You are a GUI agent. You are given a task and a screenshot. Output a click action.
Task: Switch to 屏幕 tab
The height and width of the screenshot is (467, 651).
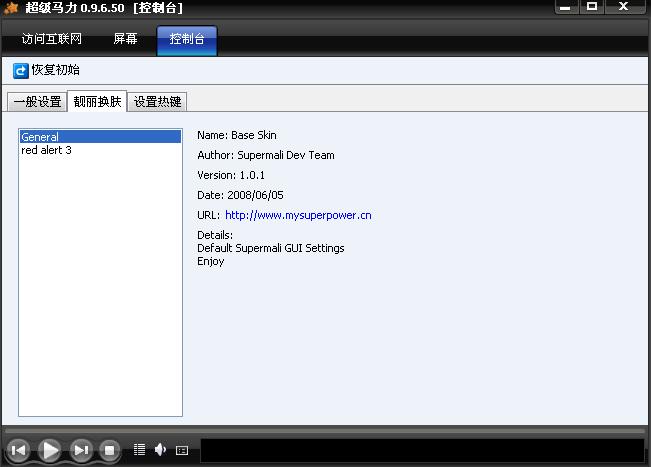pyautogui.click(x=125, y=39)
